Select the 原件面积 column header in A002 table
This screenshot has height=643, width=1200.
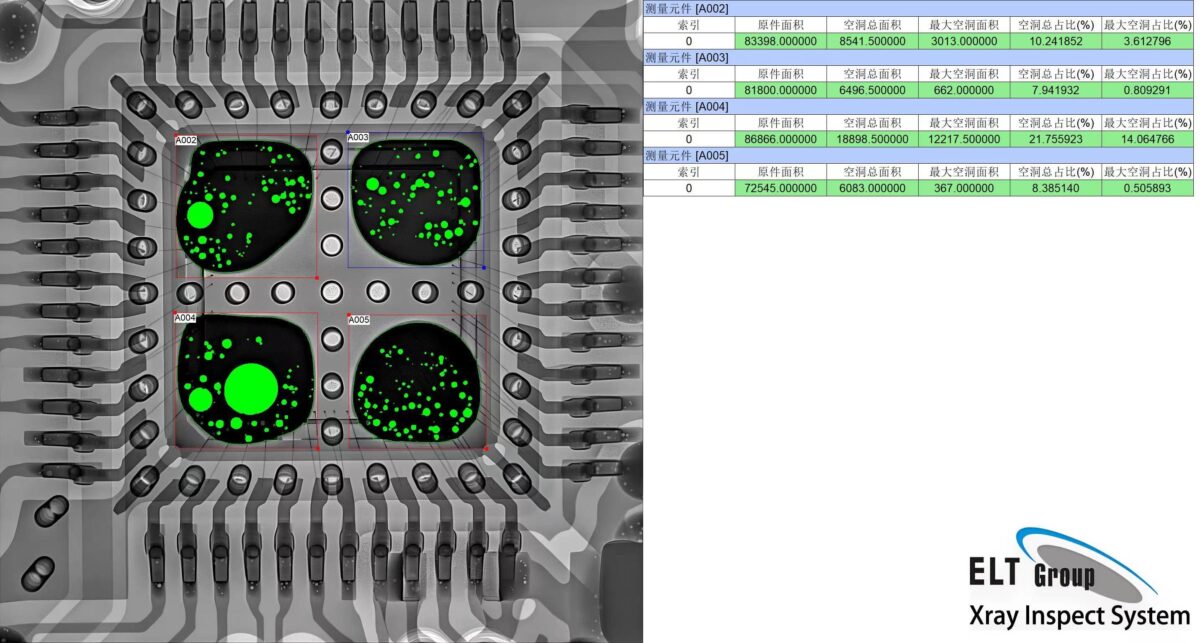point(781,25)
